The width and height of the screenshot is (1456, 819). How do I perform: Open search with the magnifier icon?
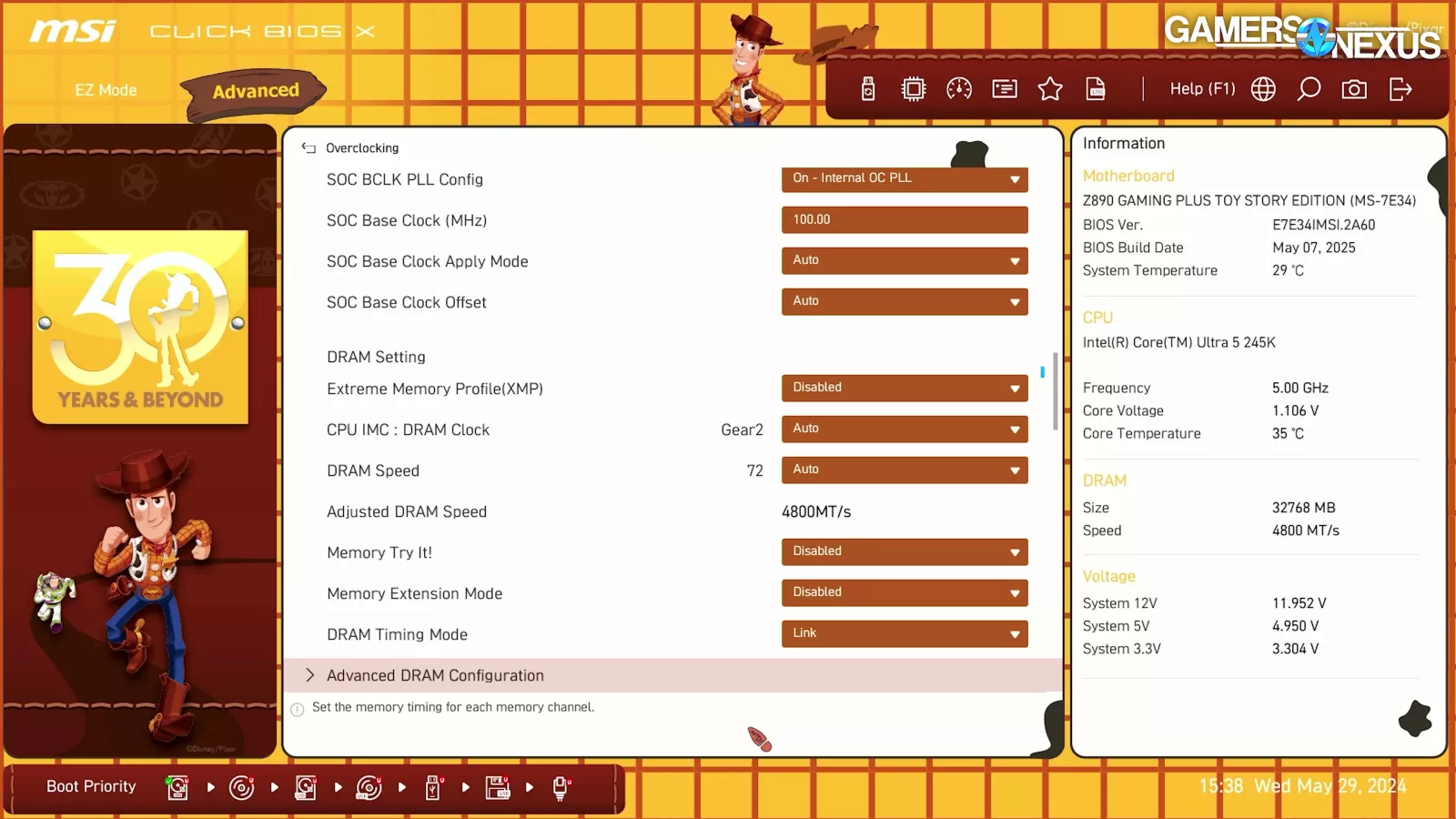pyautogui.click(x=1309, y=89)
